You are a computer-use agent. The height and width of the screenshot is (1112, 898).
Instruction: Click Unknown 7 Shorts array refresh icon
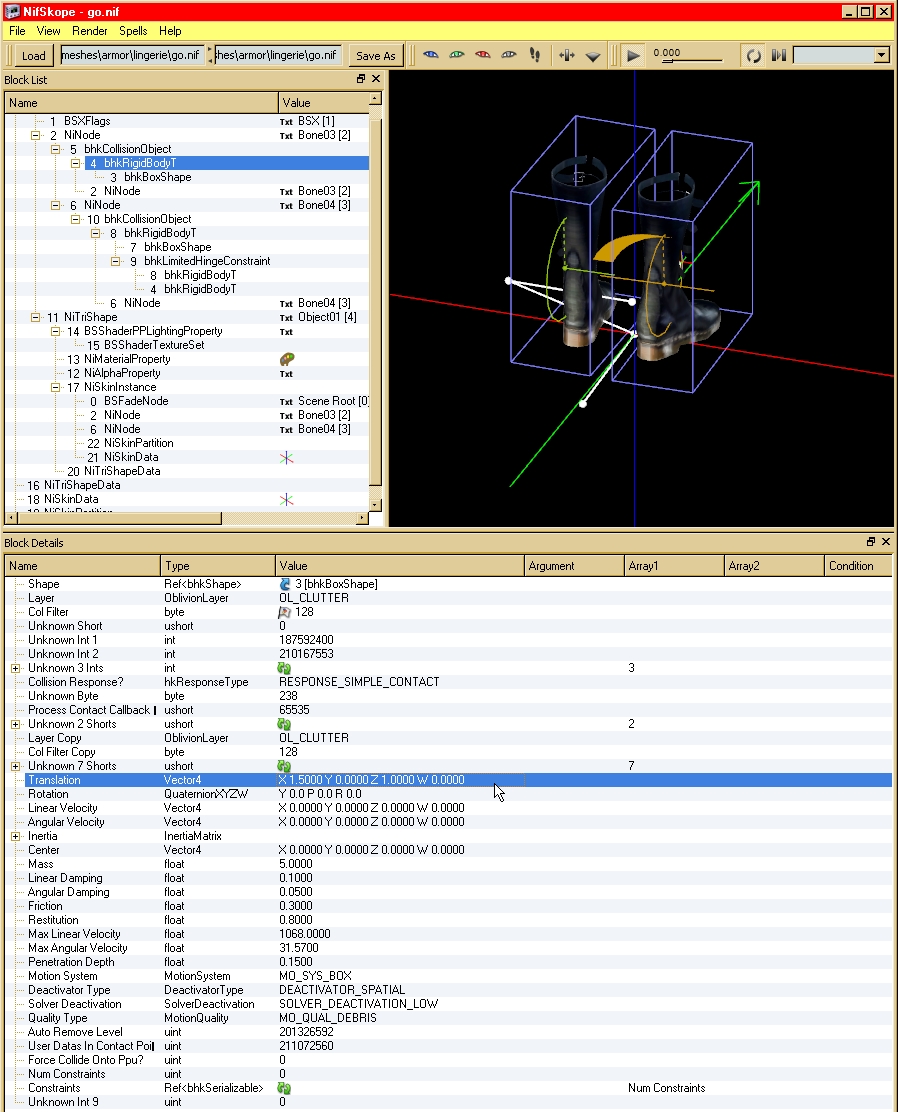coord(284,766)
